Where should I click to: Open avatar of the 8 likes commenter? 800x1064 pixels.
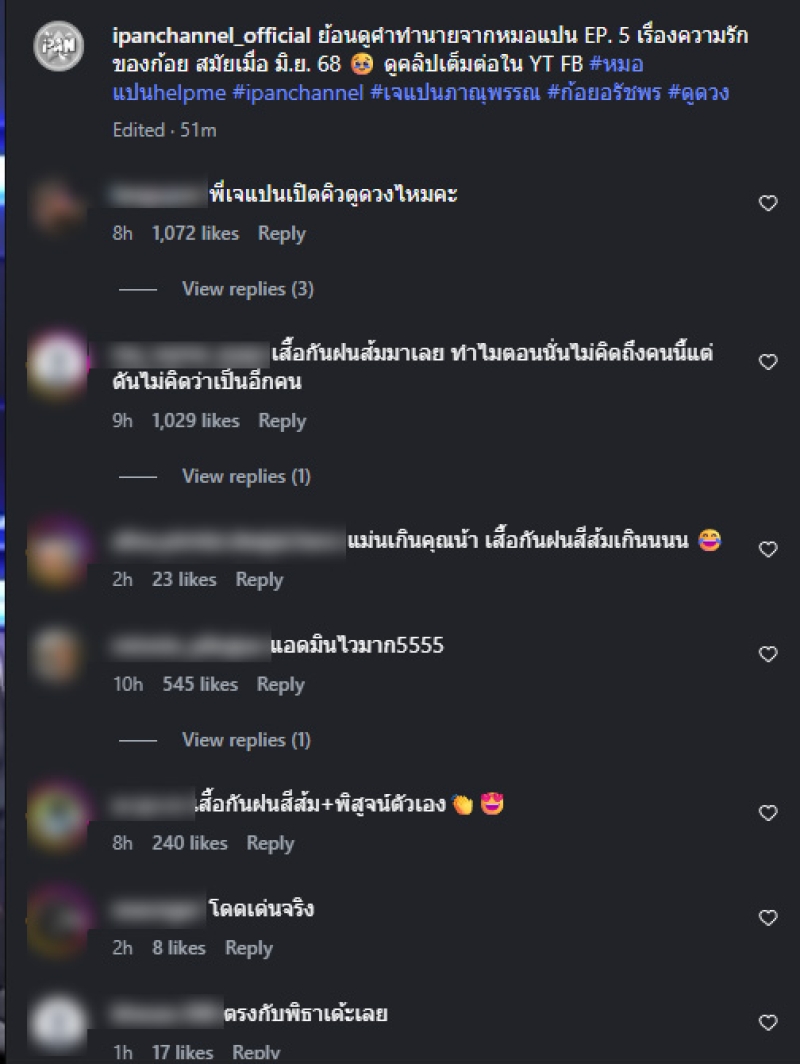click(58, 921)
